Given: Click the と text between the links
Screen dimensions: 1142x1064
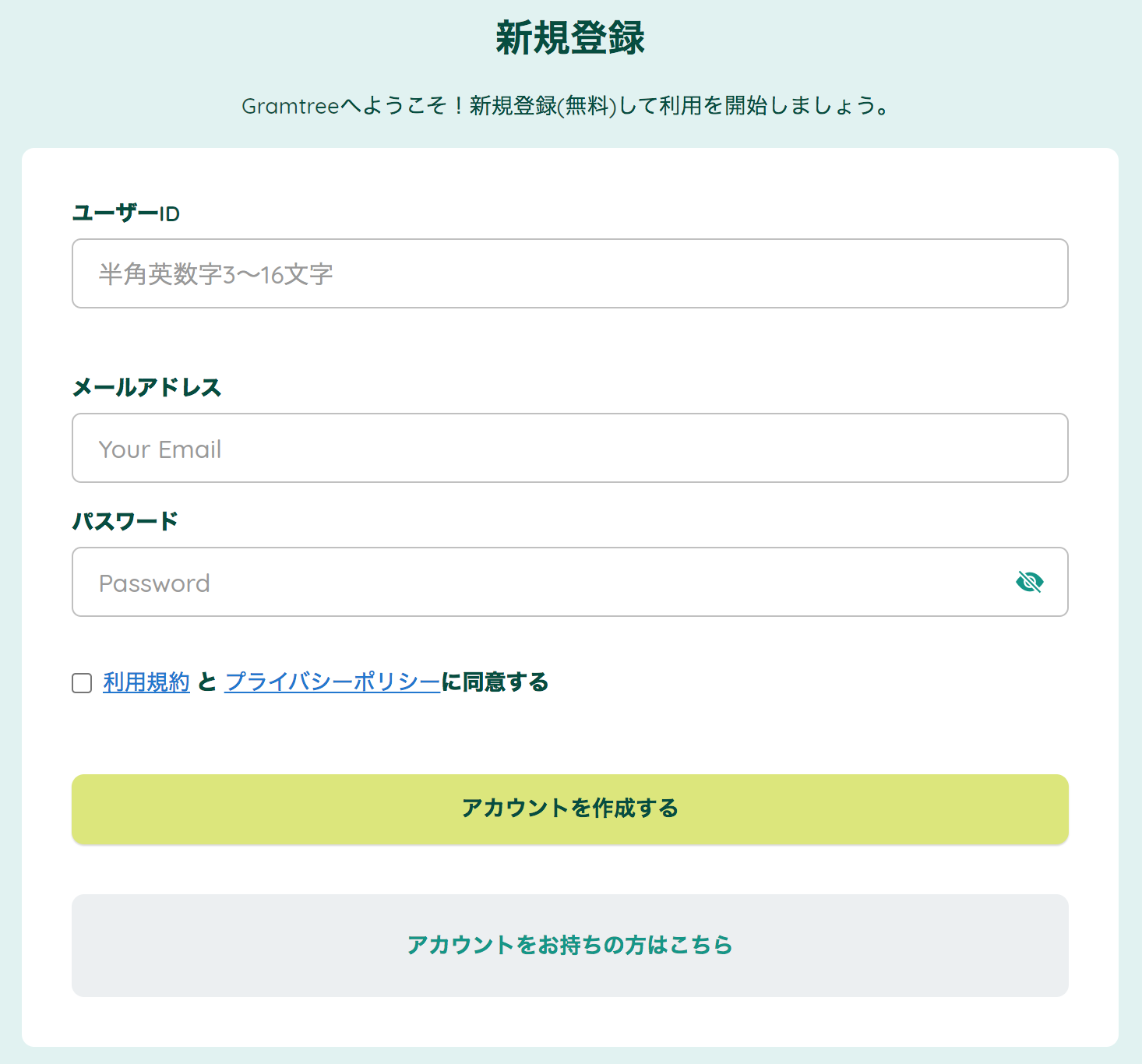Looking at the screenshot, I should (207, 682).
